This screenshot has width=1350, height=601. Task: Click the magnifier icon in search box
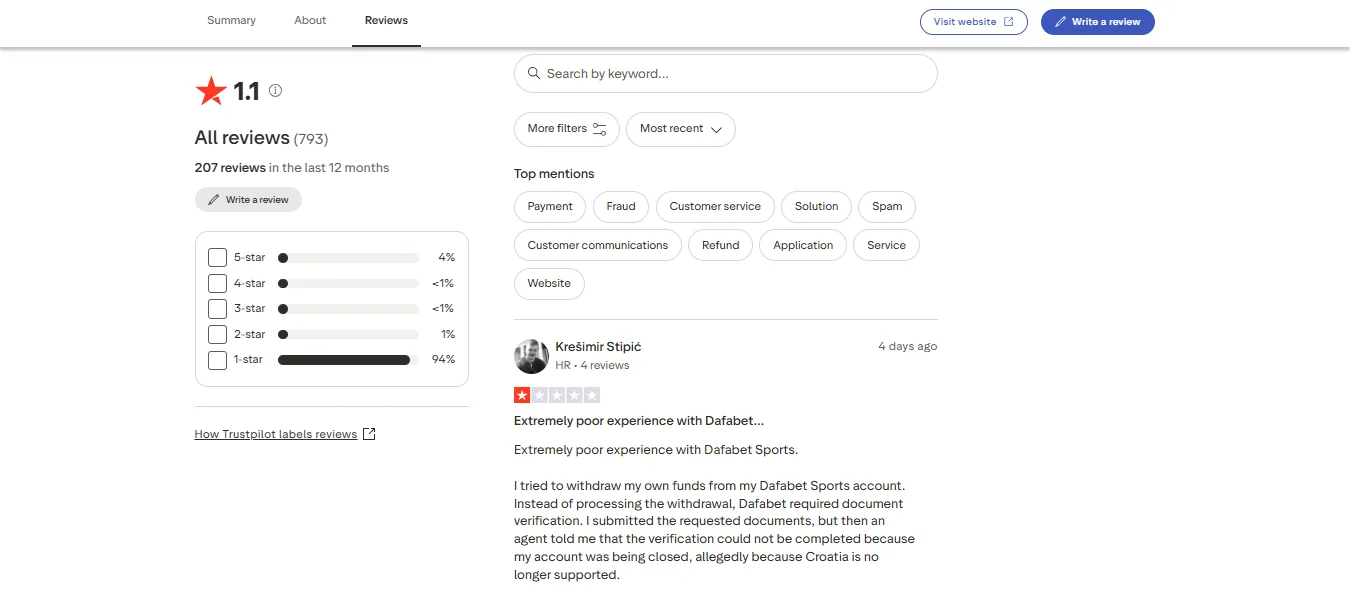[534, 74]
